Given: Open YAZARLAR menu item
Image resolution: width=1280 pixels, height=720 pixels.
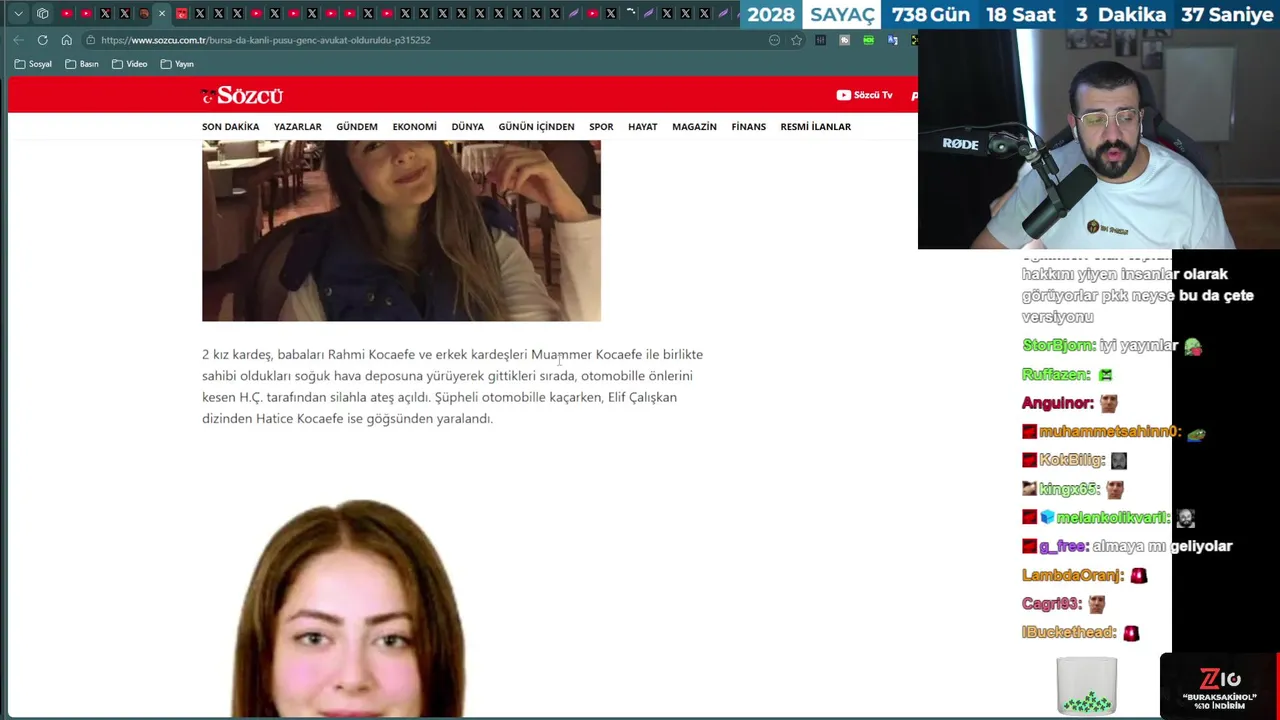Looking at the screenshot, I should point(298,127).
